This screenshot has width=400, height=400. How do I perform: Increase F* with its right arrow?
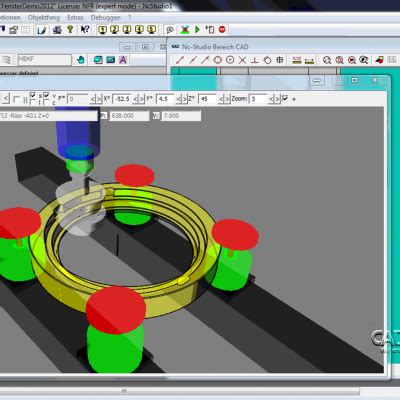tap(98, 99)
